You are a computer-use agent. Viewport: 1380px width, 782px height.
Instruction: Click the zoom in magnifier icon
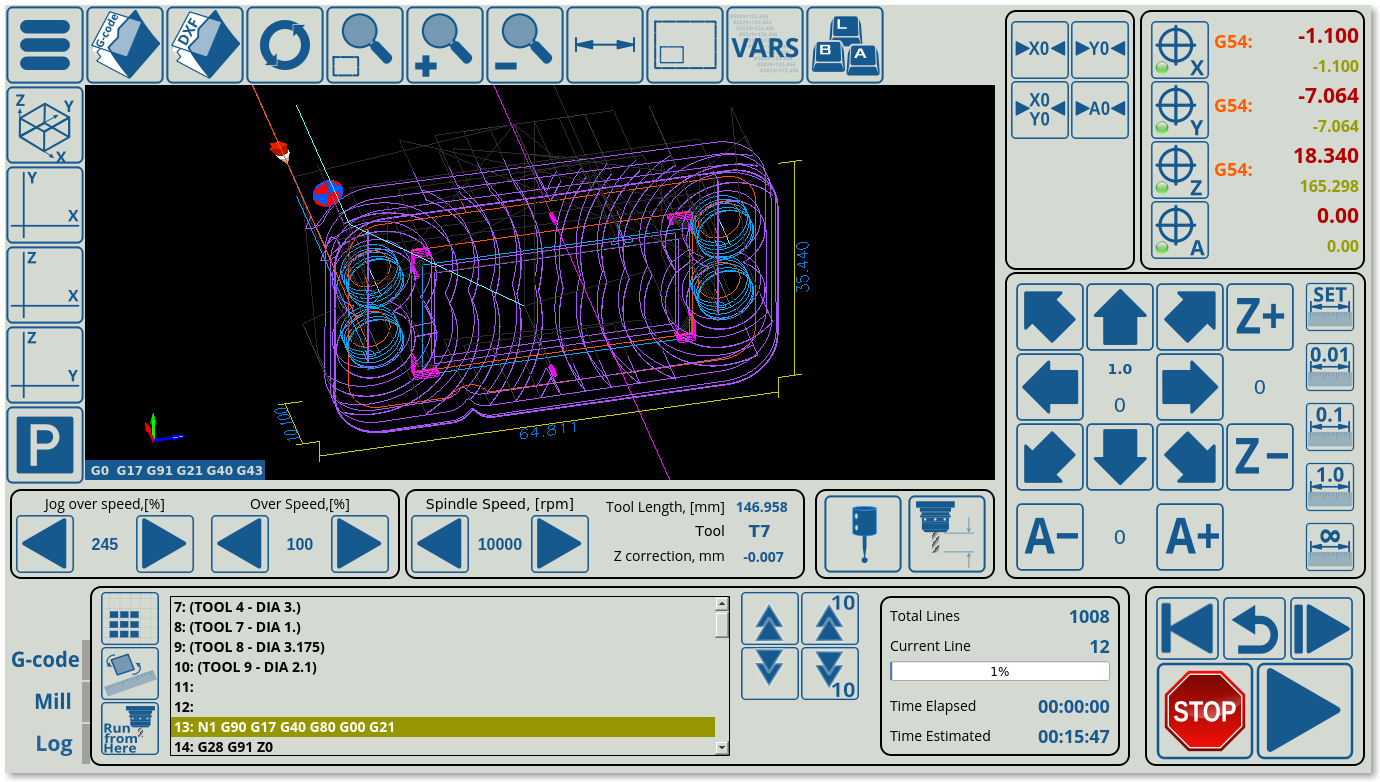[x=445, y=45]
